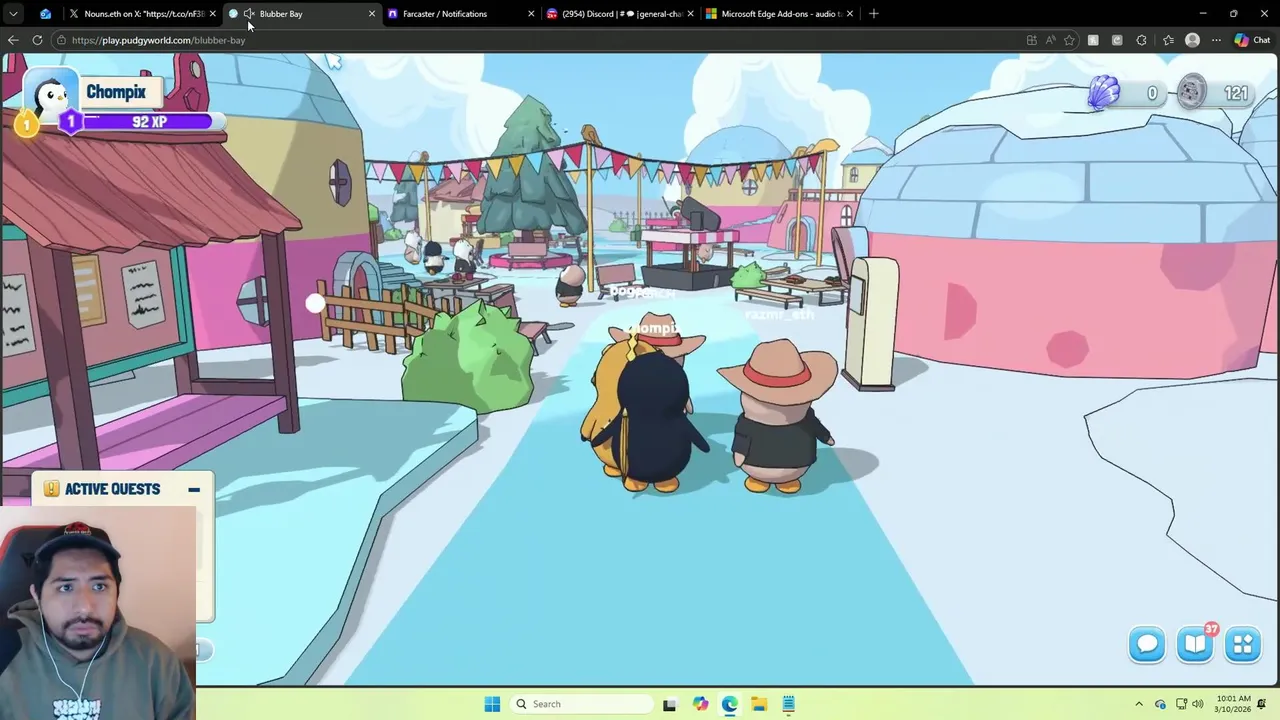
Task: Refresh the Blubber Bay page
Action: (37, 40)
